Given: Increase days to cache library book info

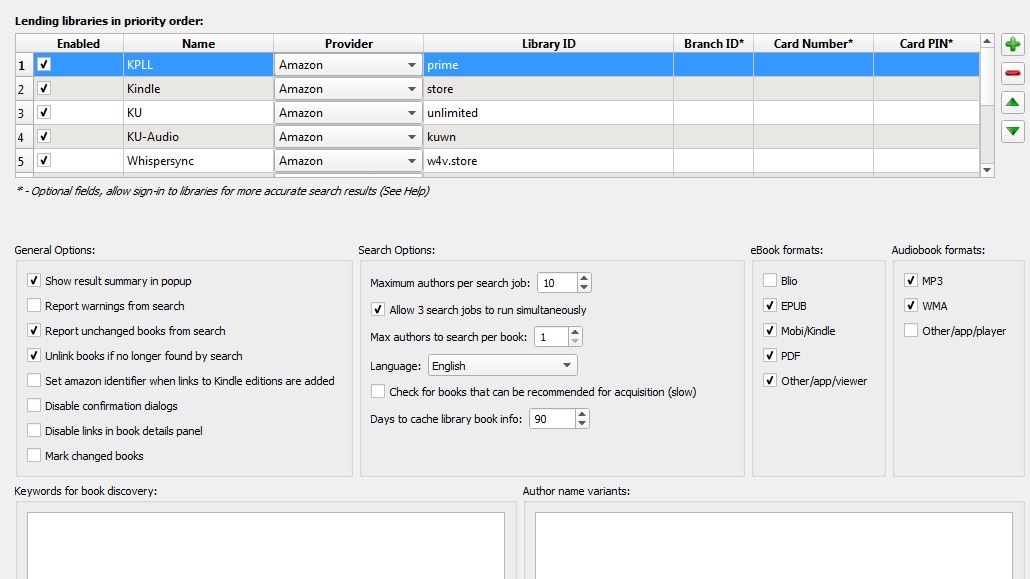Looking at the screenshot, I should [582, 414].
